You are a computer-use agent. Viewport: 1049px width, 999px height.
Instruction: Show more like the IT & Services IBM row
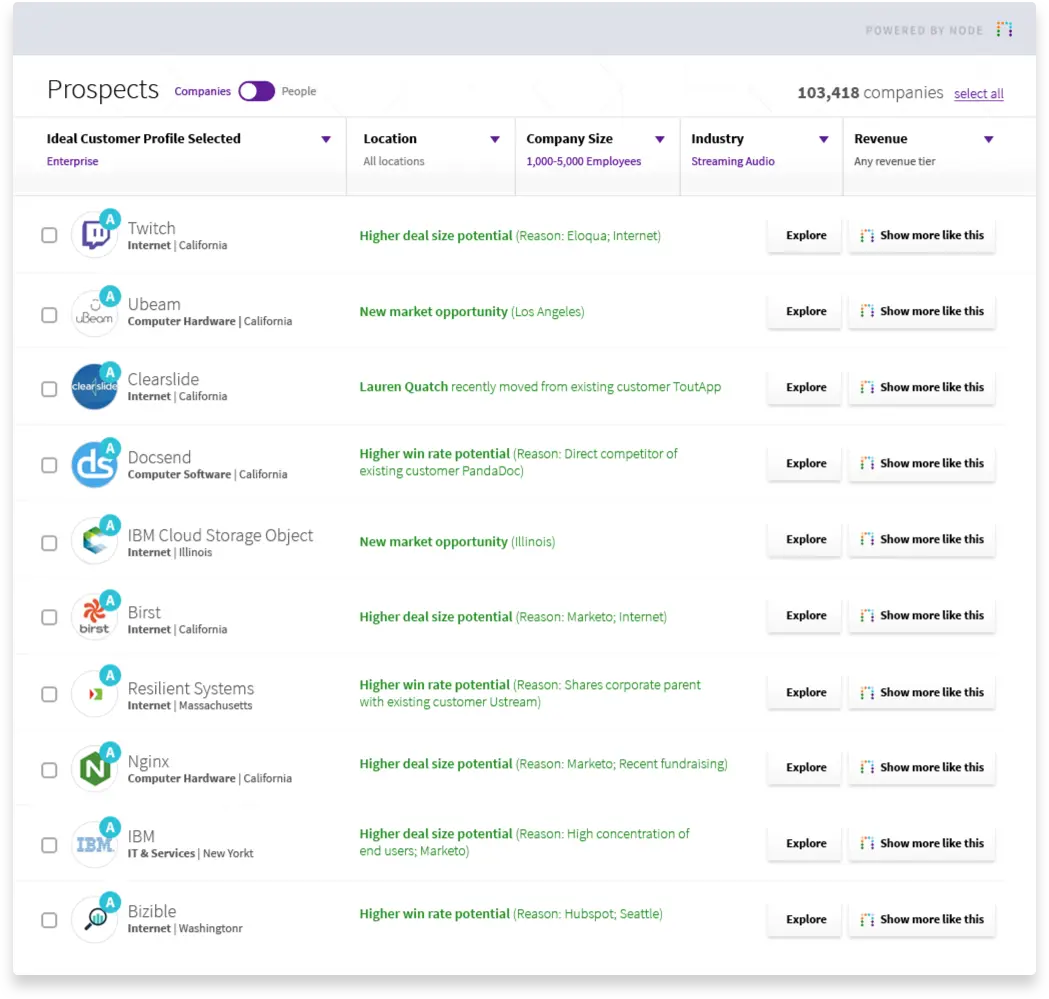922,844
